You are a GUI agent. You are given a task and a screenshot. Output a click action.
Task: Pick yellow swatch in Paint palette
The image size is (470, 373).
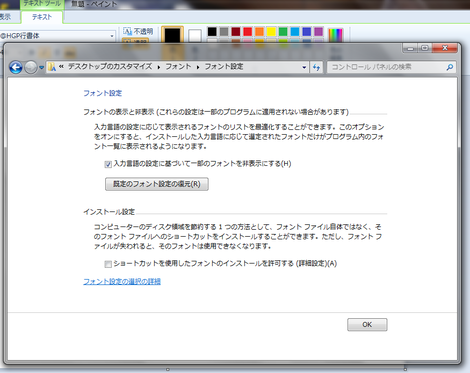point(271,32)
